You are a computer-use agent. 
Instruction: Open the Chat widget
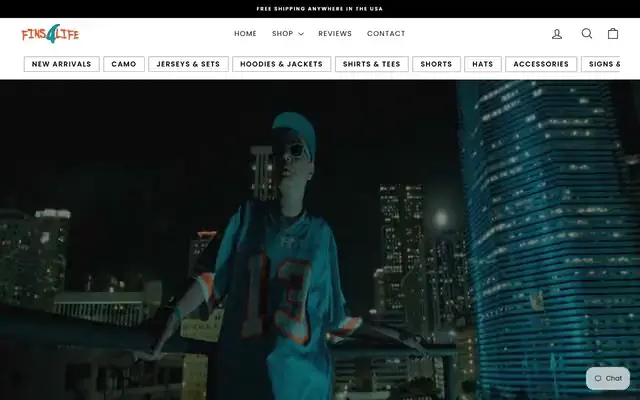pos(608,378)
